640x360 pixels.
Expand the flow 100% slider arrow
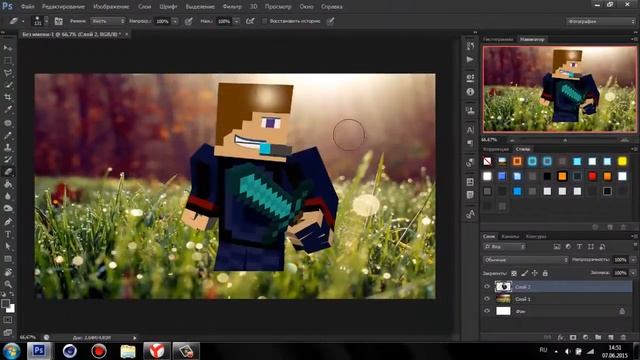[236, 21]
